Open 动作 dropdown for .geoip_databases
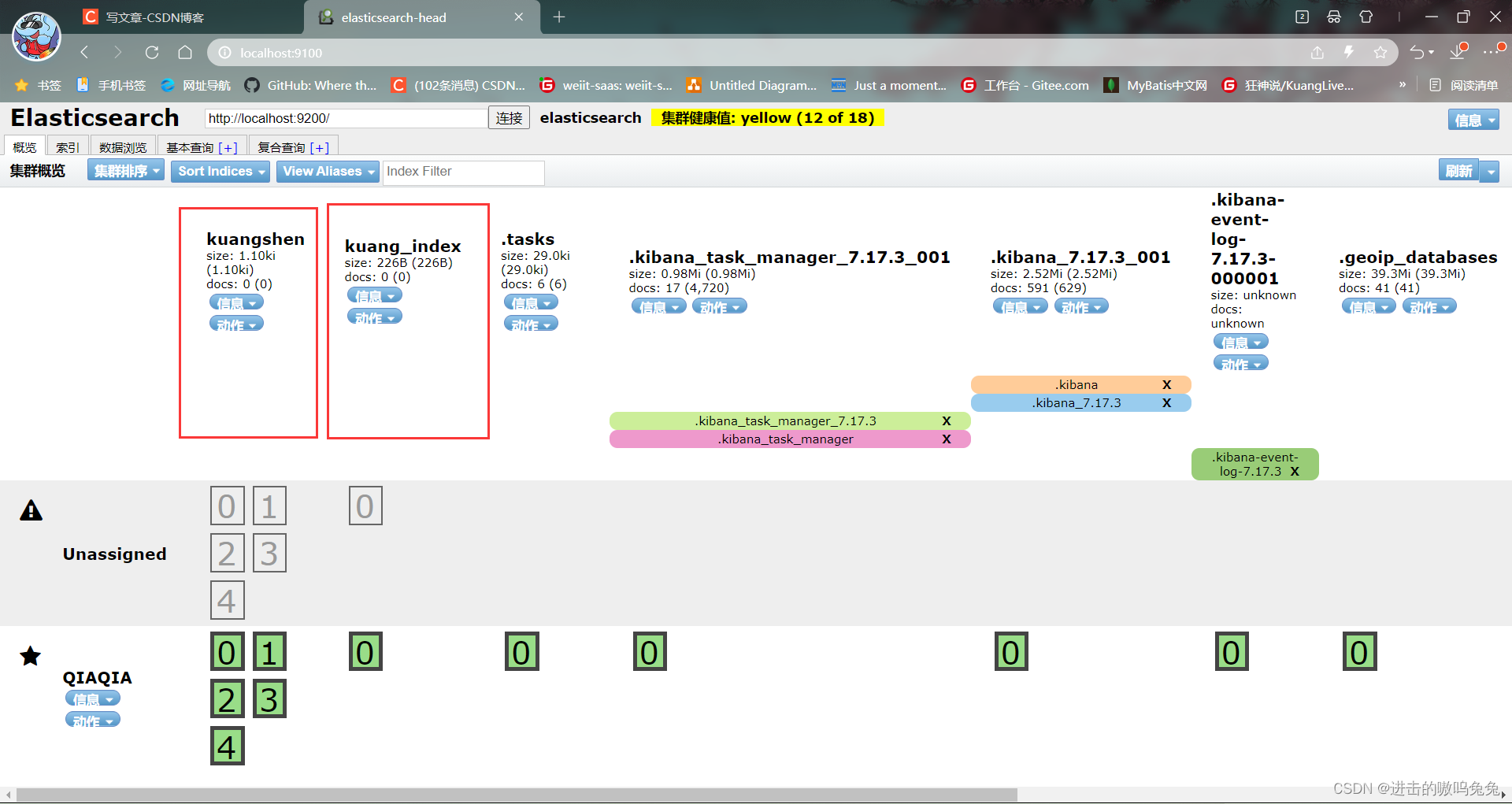Viewport: 1512px width, 804px height. click(1429, 306)
